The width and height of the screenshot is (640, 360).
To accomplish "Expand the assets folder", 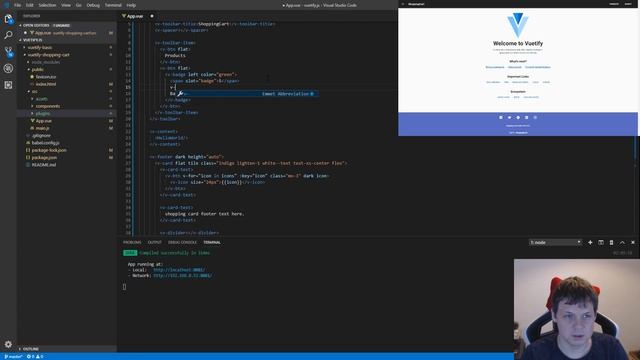I will (x=41, y=99).
